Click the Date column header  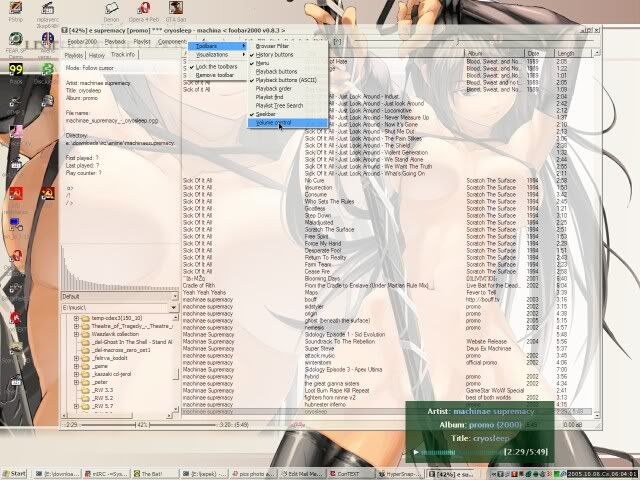(x=539, y=53)
